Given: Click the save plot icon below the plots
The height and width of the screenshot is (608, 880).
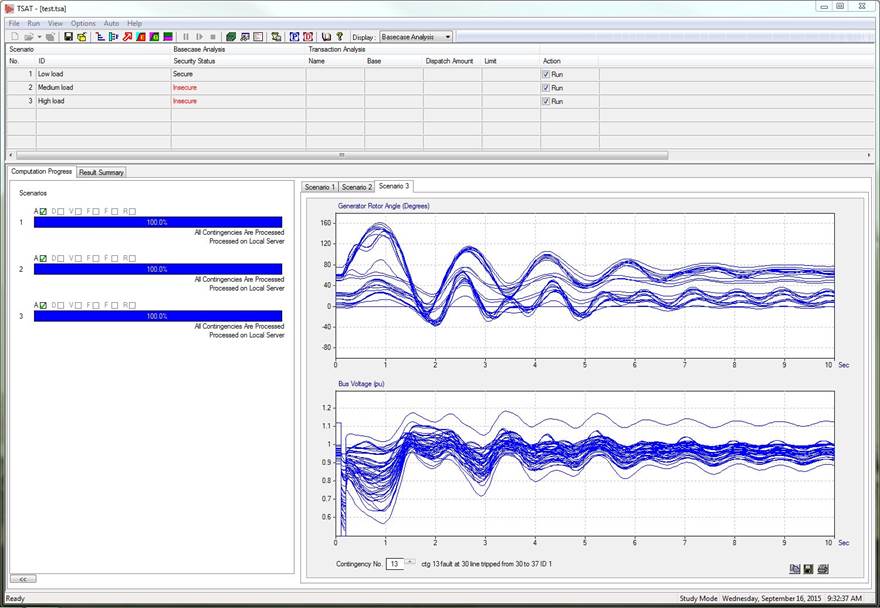Looking at the screenshot, I should 809,569.
